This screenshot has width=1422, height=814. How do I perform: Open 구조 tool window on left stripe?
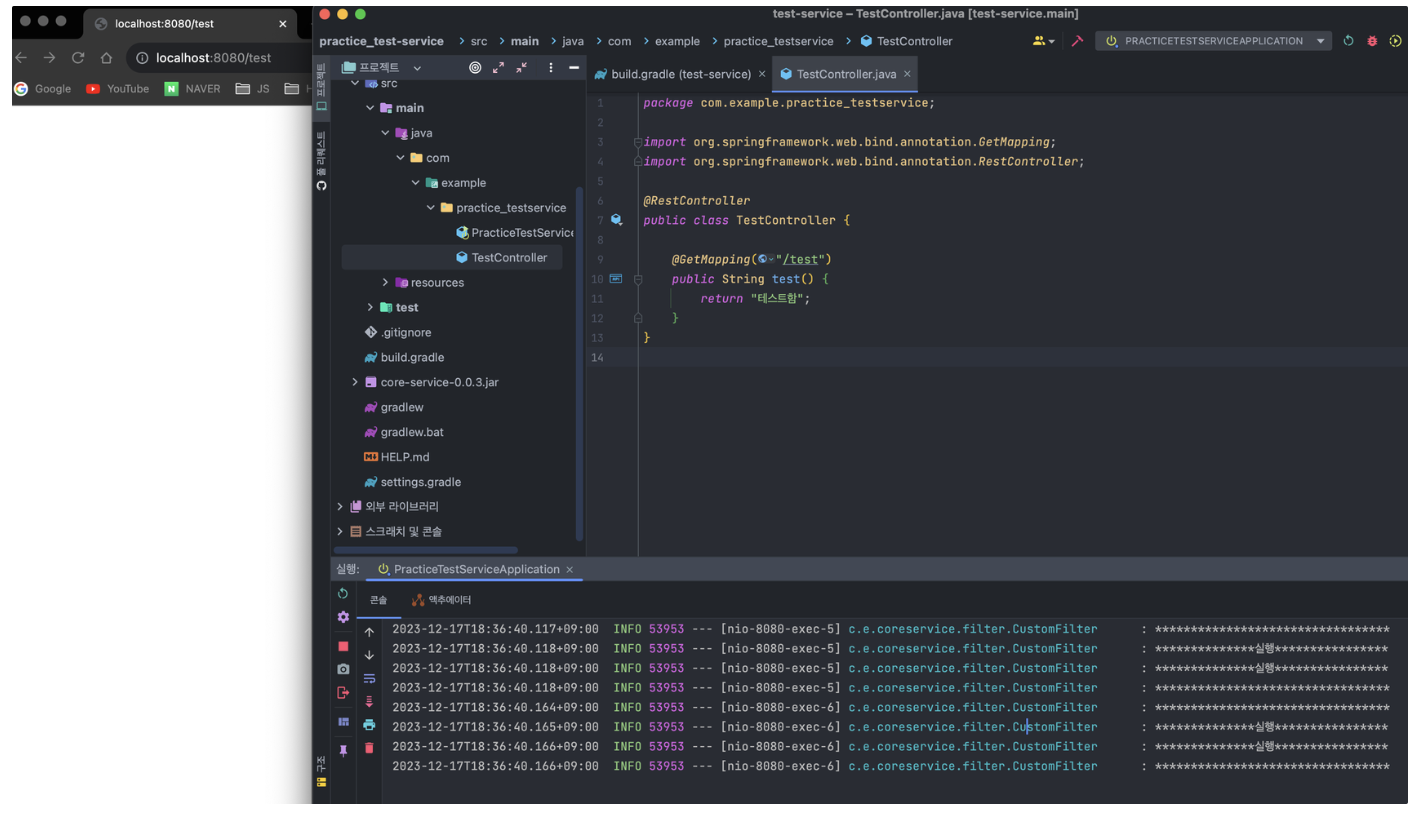tap(321, 772)
